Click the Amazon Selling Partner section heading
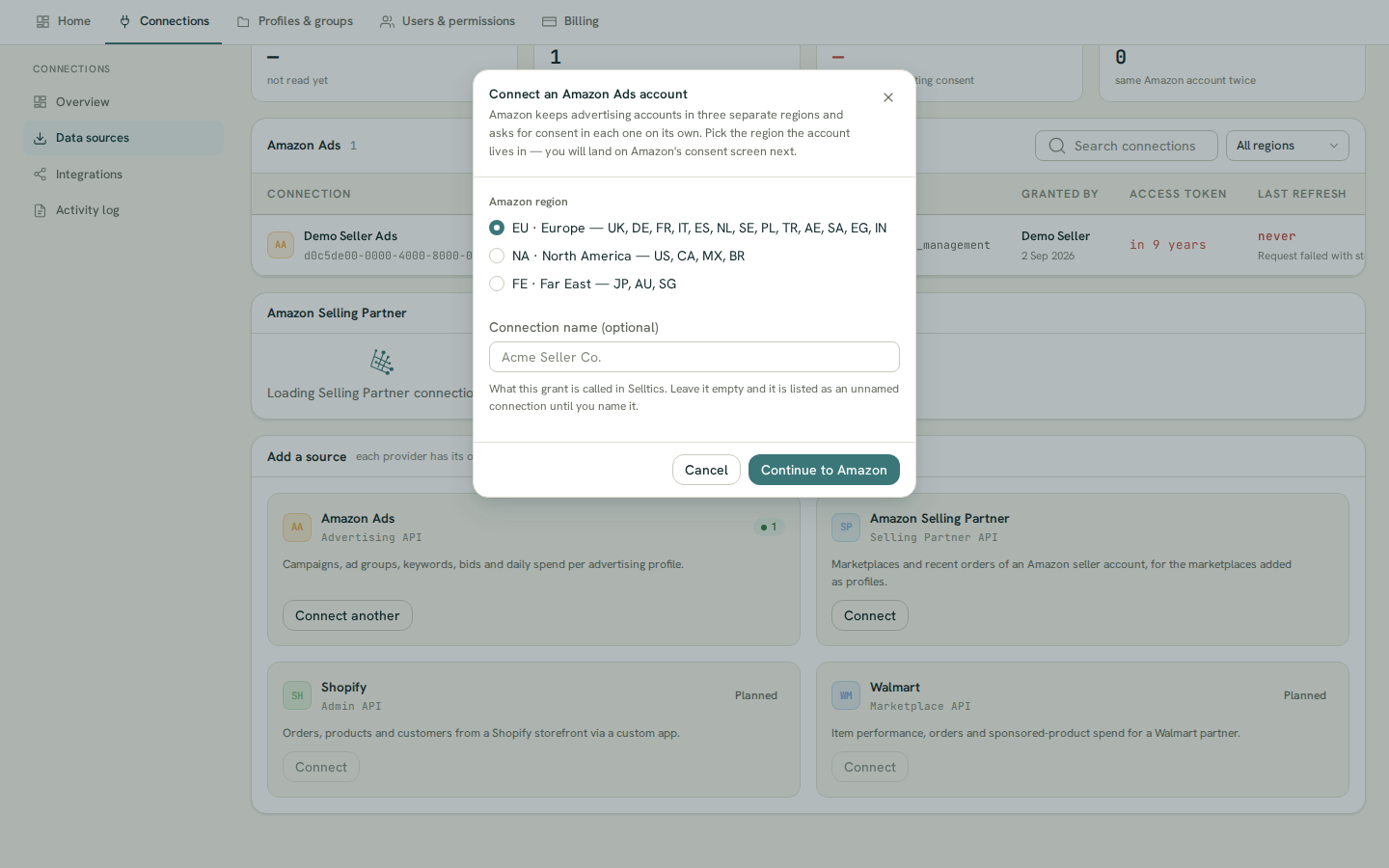 pos(337,313)
